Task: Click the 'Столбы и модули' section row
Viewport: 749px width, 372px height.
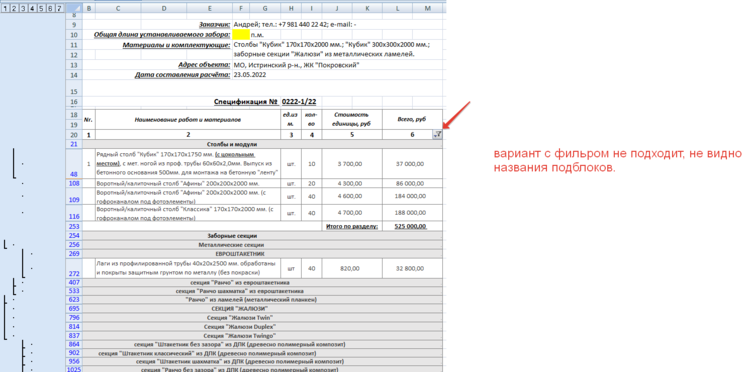Action: coord(262,144)
